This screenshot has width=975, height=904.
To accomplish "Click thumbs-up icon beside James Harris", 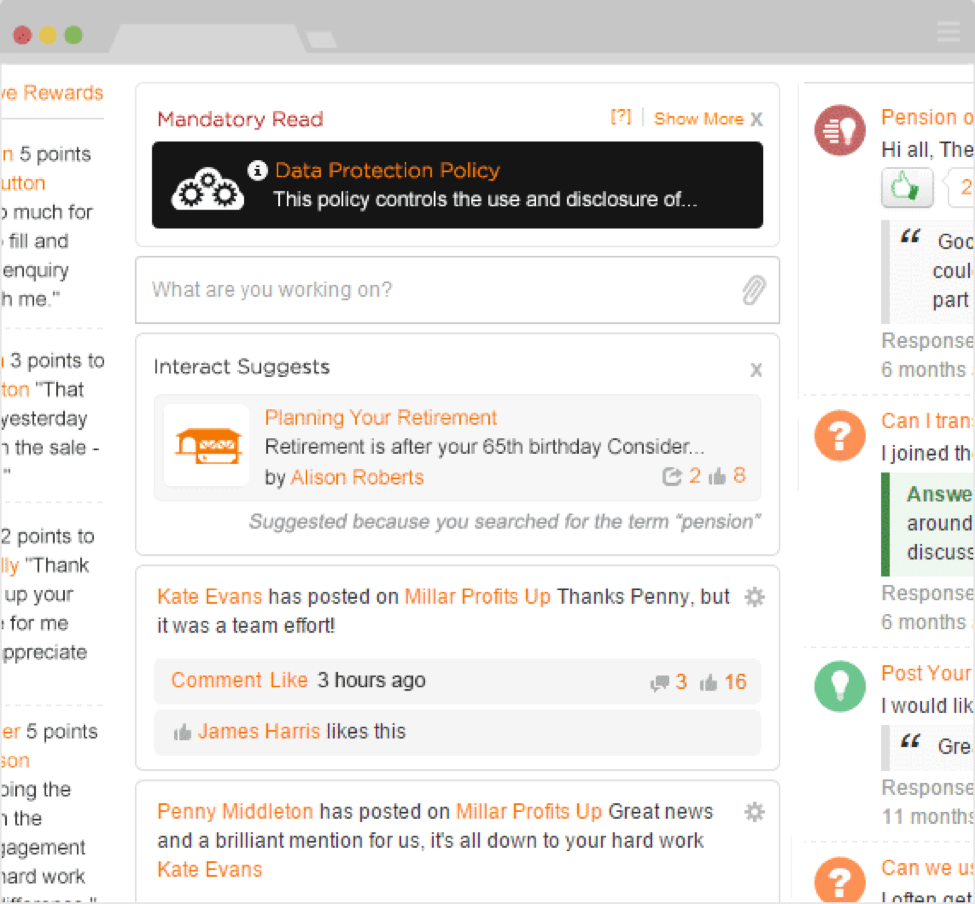I will coord(182,732).
